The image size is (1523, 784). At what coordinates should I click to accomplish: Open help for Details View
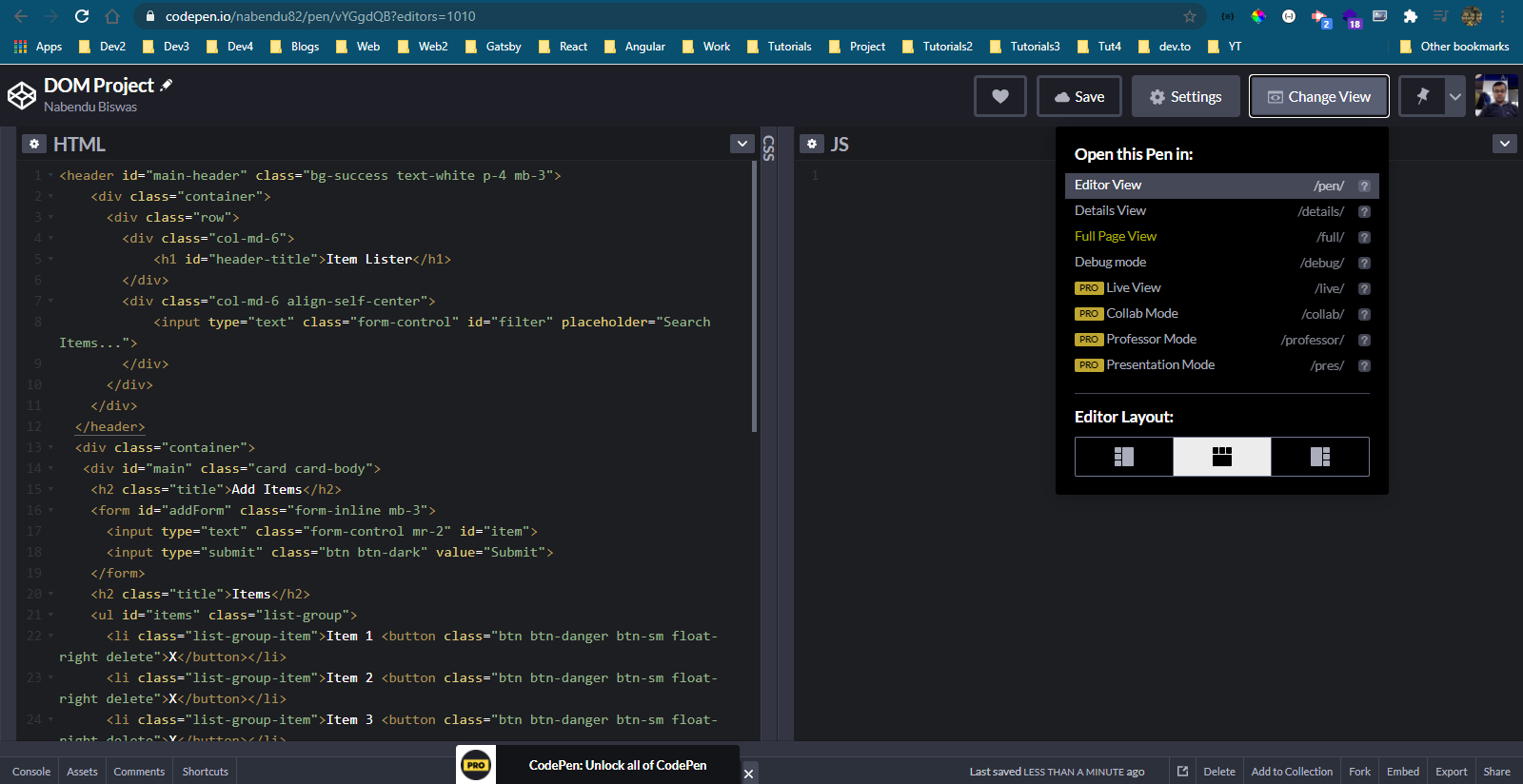pyautogui.click(x=1364, y=211)
